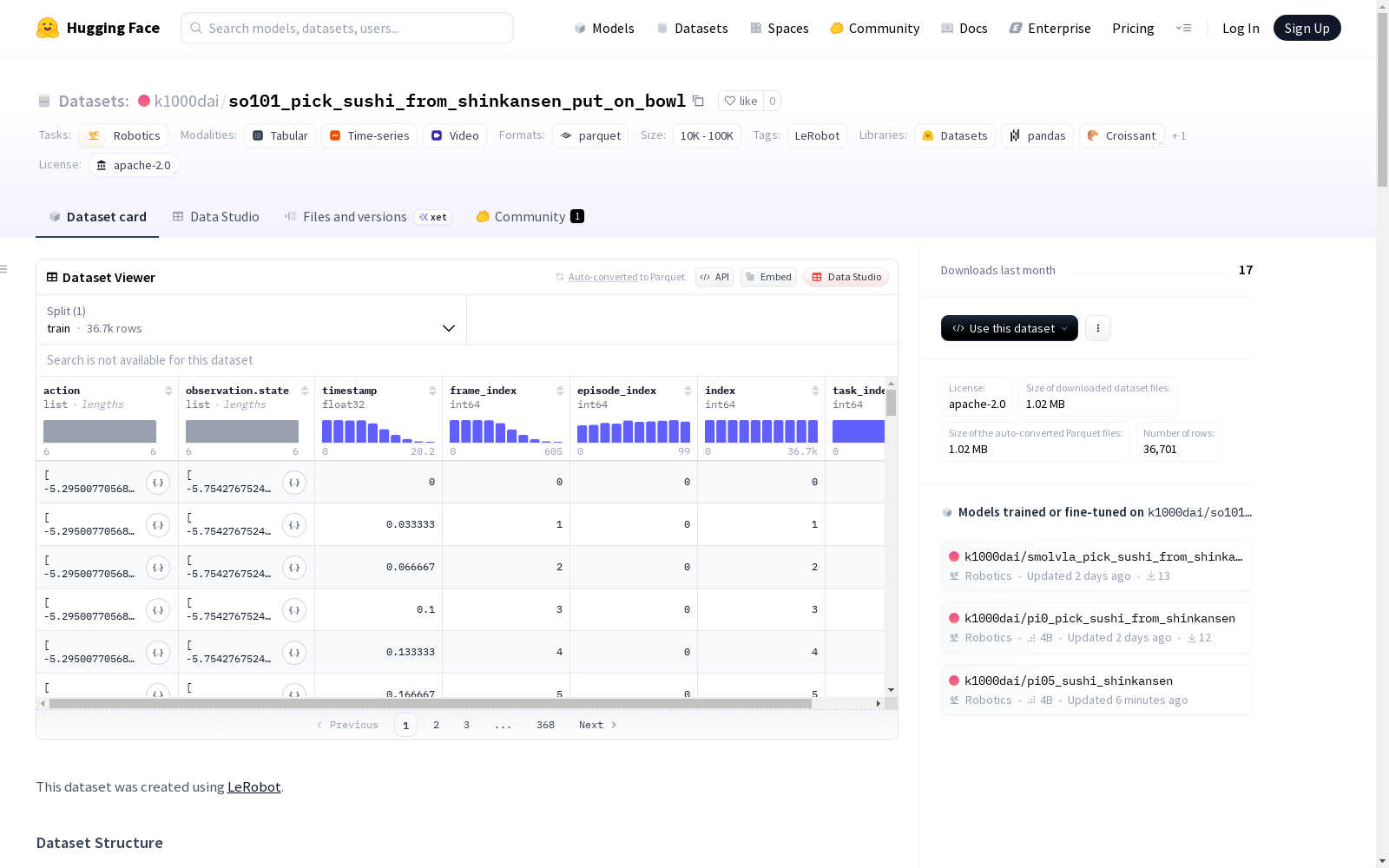Open the pi05_sushi_shinkansen model
The height and width of the screenshot is (868, 1389).
point(1096,690)
